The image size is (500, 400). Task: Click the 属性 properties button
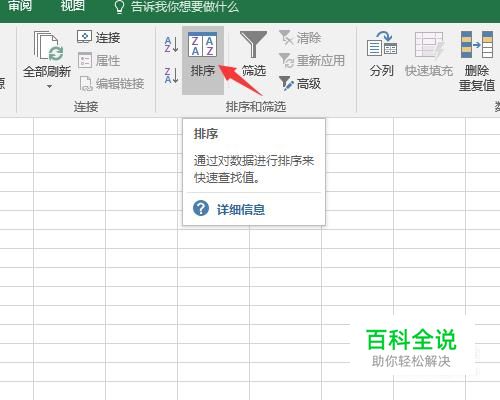tap(99, 60)
